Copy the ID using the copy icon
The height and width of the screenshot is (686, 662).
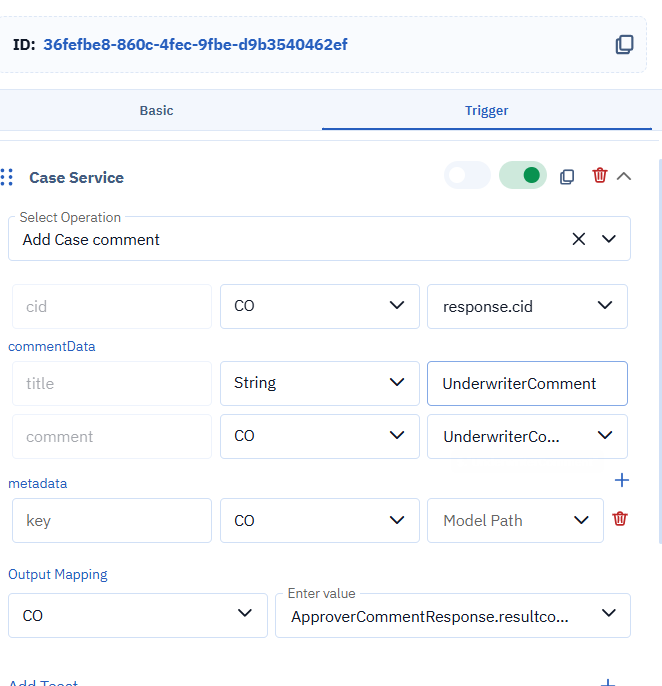click(624, 45)
